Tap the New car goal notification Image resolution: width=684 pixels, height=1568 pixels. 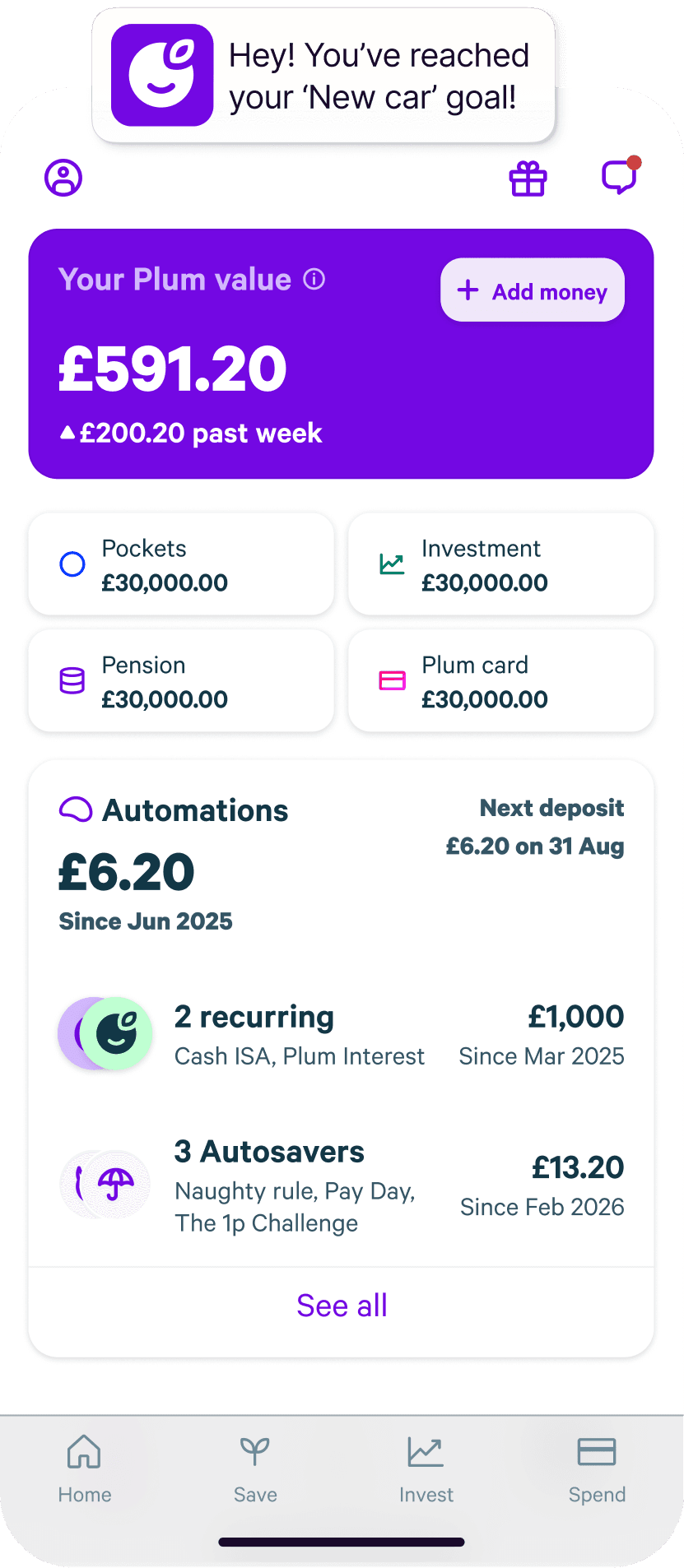click(324, 75)
